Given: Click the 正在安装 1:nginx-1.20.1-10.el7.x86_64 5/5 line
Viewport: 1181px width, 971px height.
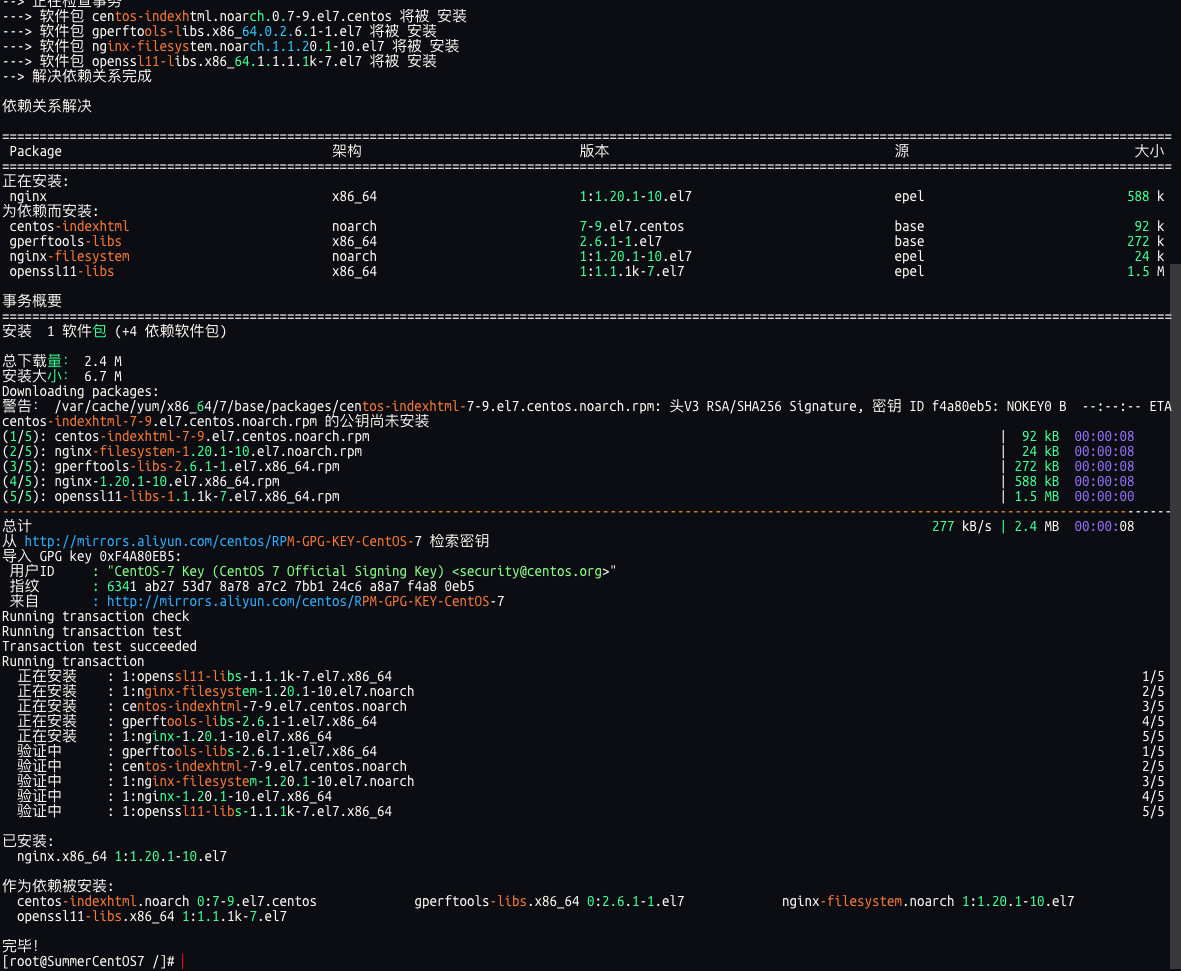Looking at the screenshot, I should click(590, 737).
